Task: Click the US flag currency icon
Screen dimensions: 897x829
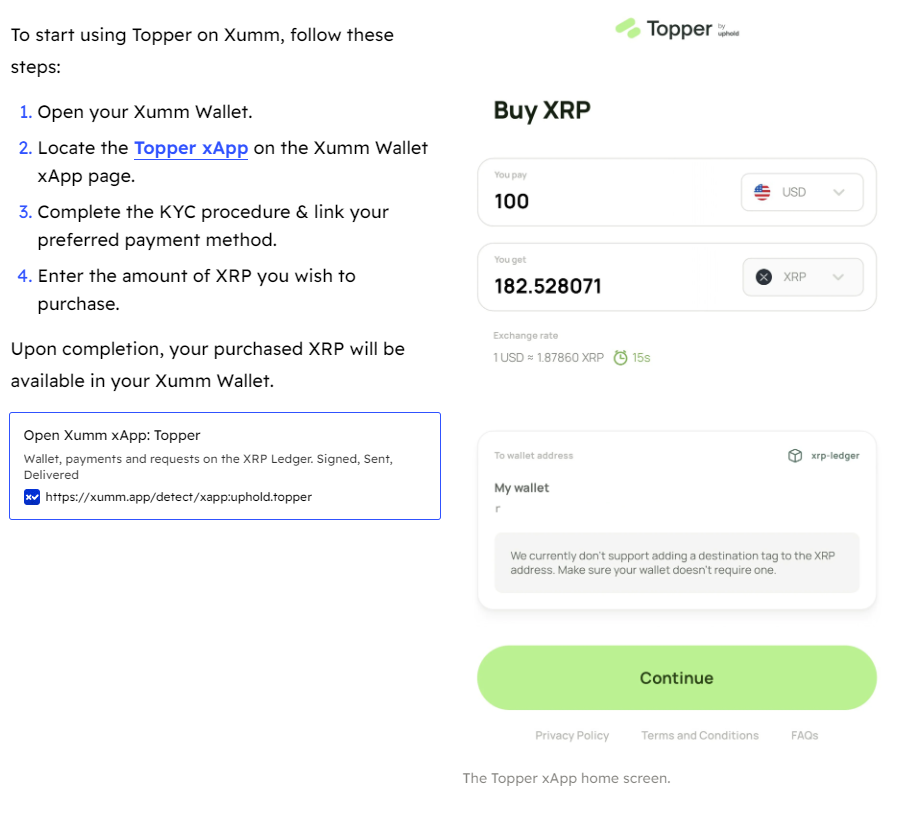Action: click(763, 192)
